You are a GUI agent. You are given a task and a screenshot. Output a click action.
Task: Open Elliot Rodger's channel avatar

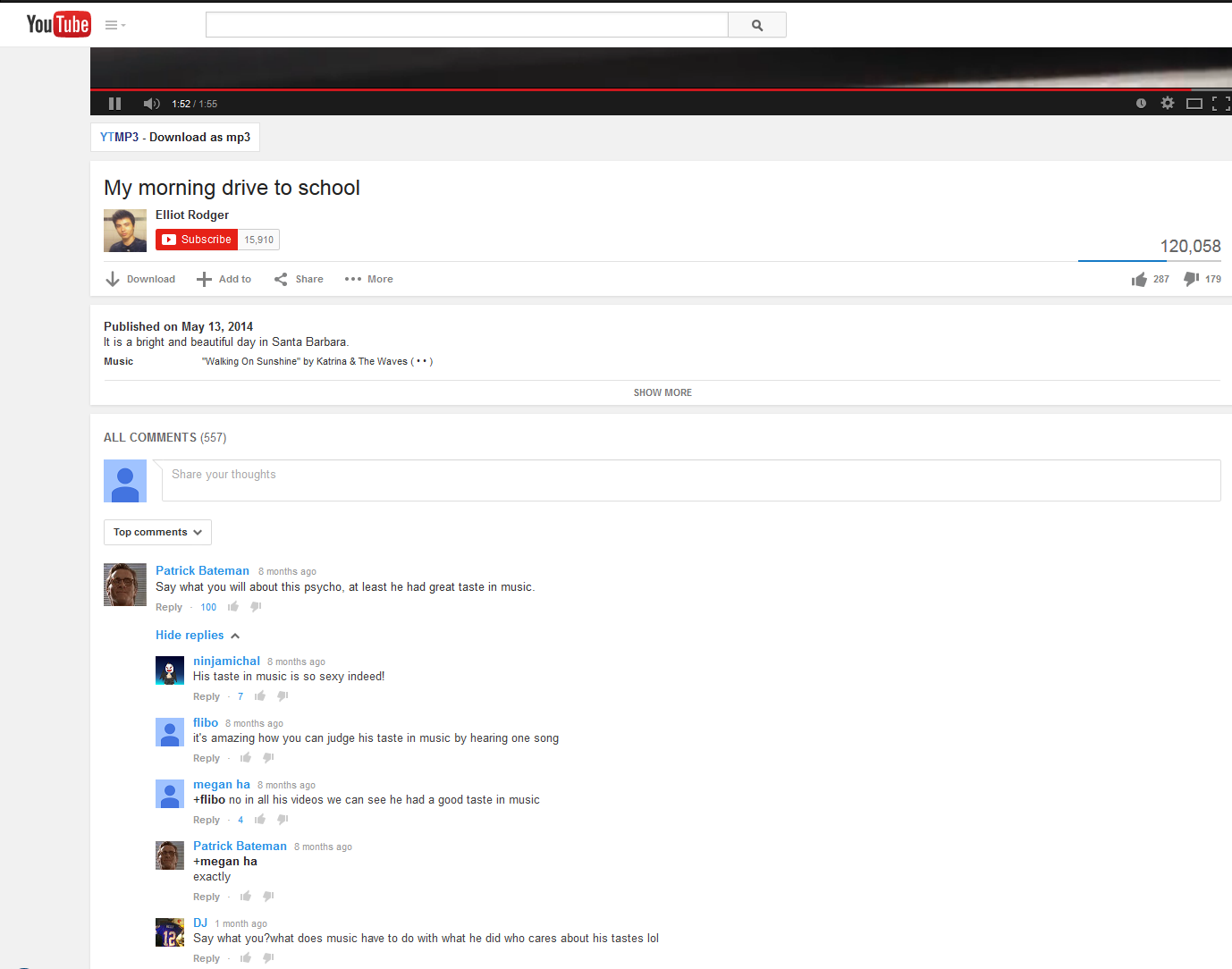[125, 231]
